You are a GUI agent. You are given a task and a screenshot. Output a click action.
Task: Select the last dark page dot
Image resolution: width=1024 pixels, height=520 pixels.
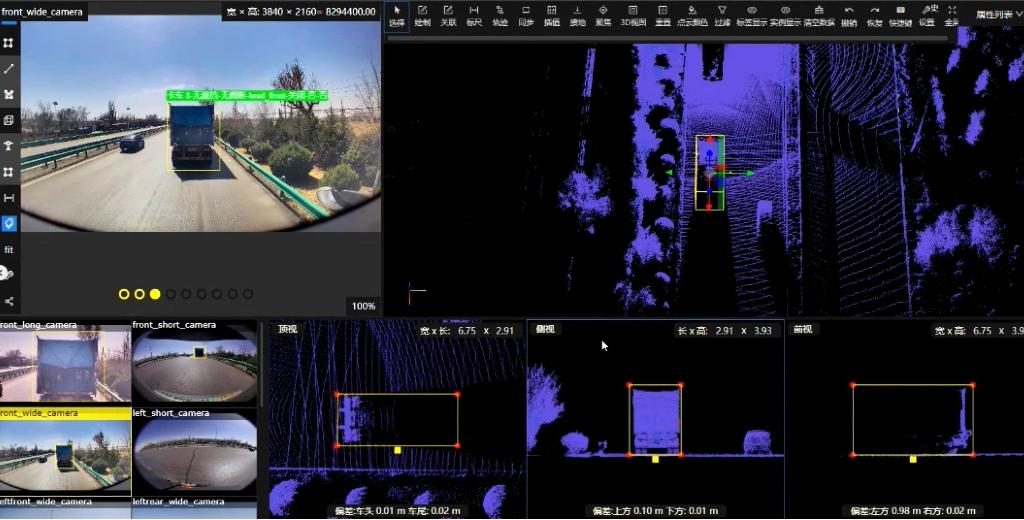248,294
